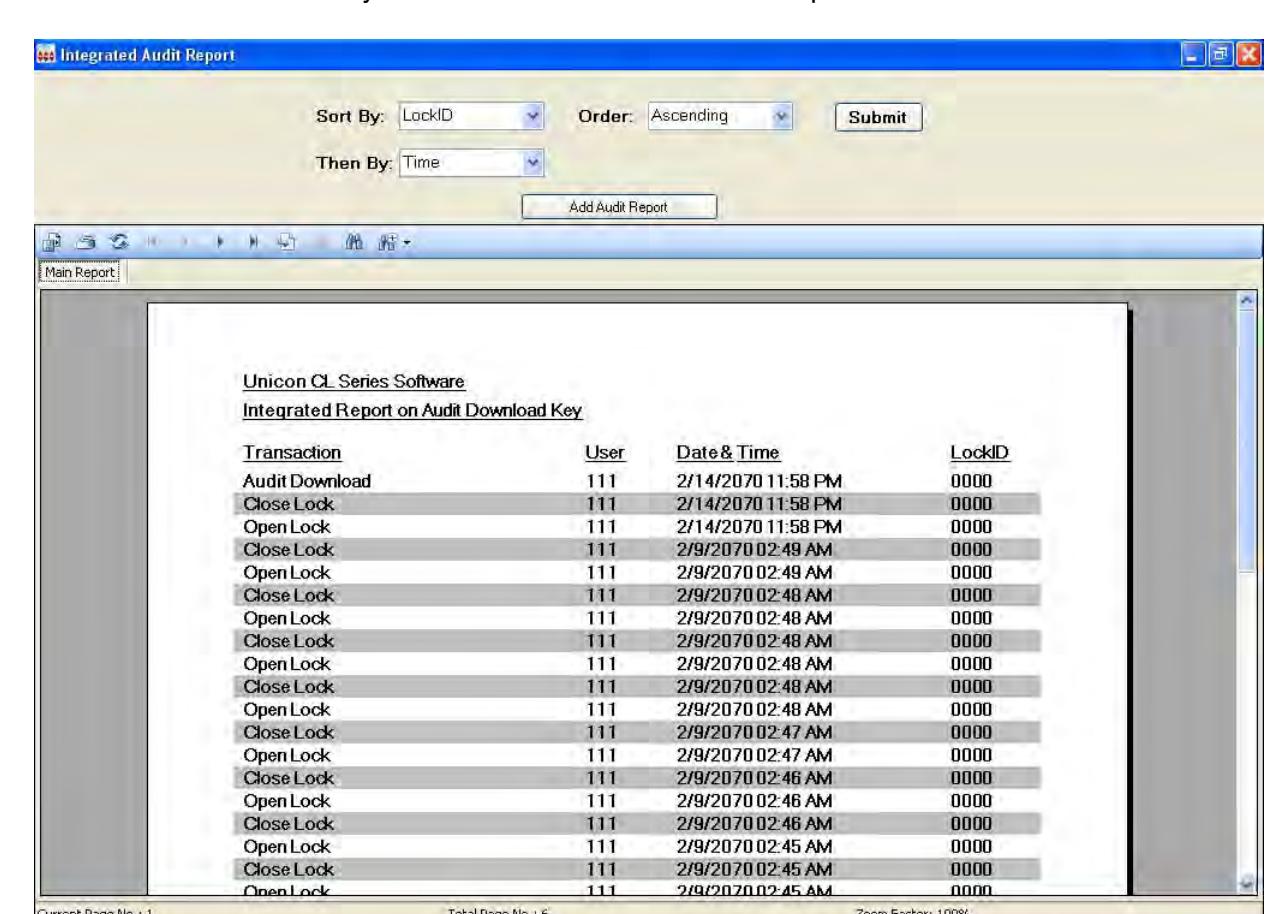Click 'Close Lock' at 2/9/2070 02:47 AM
1288x914 pixels.
point(289,734)
